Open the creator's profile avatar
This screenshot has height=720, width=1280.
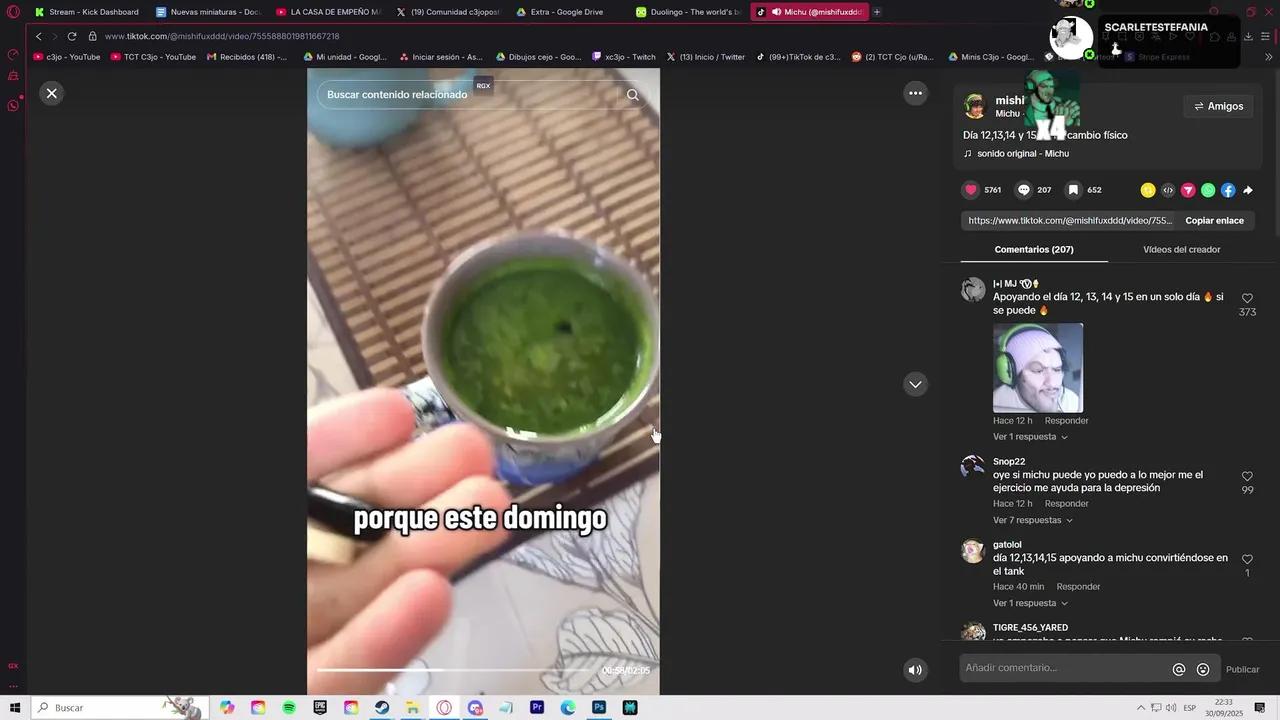(x=975, y=106)
